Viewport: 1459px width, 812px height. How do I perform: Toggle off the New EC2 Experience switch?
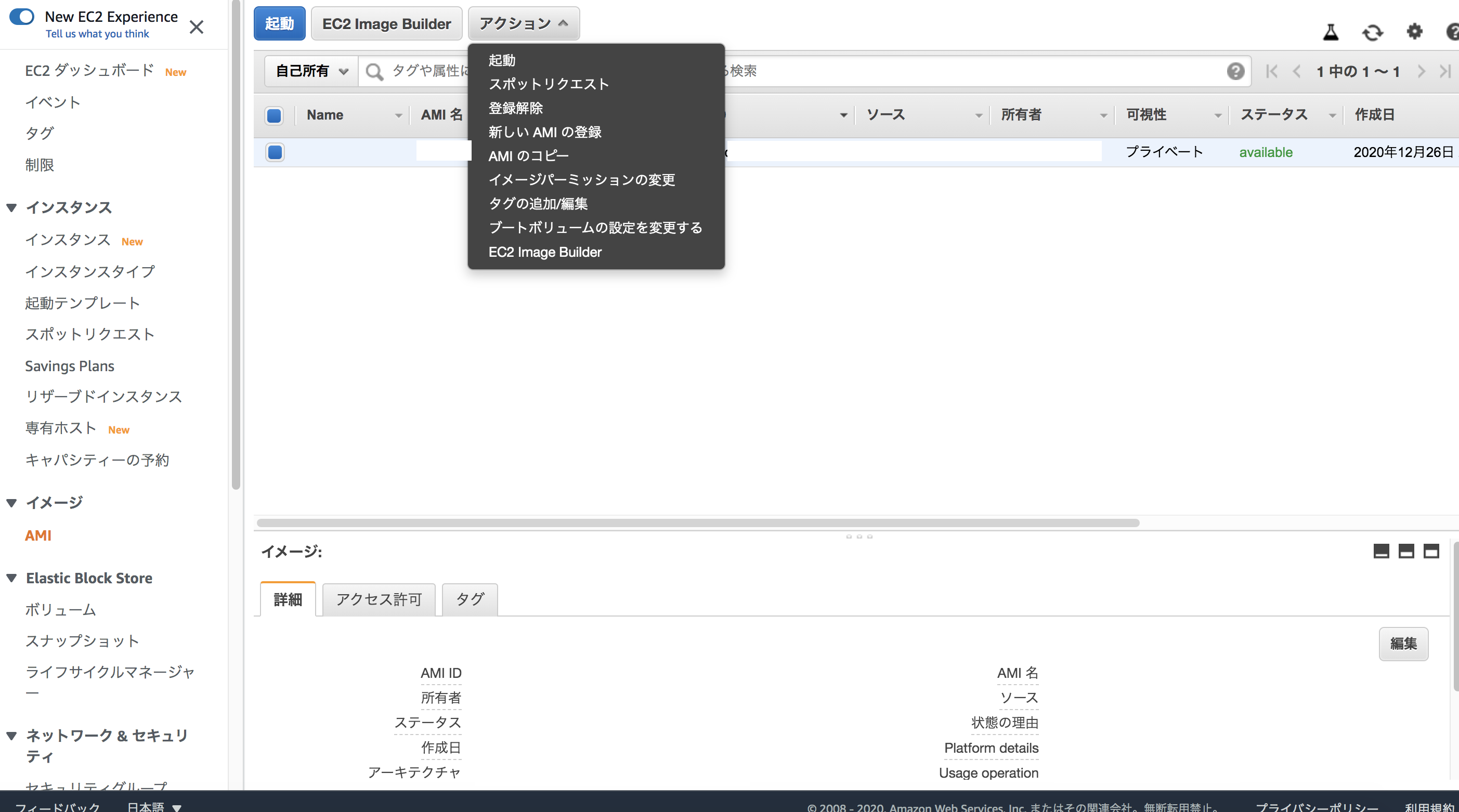[22, 17]
